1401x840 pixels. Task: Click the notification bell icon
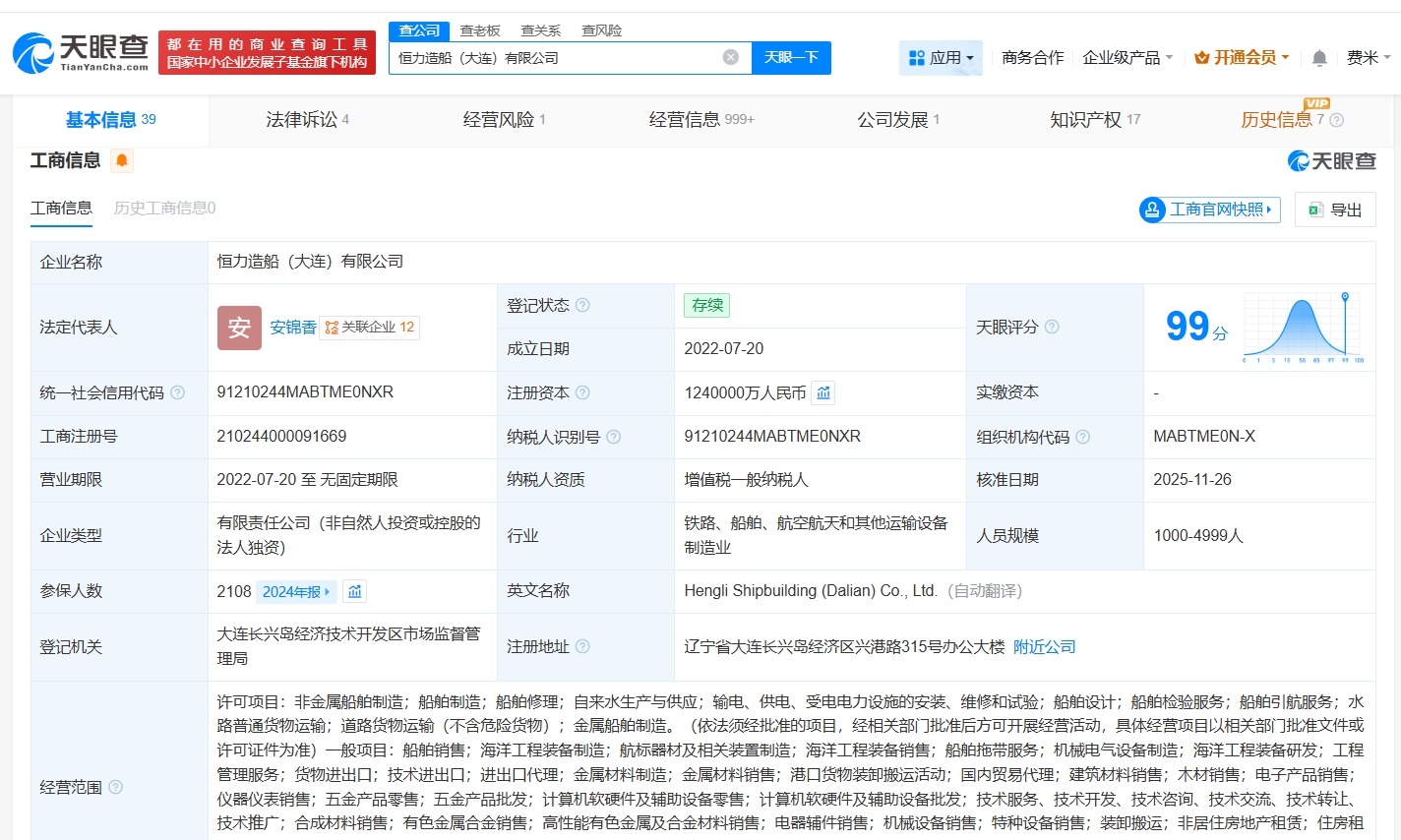click(x=1318, y=57)
